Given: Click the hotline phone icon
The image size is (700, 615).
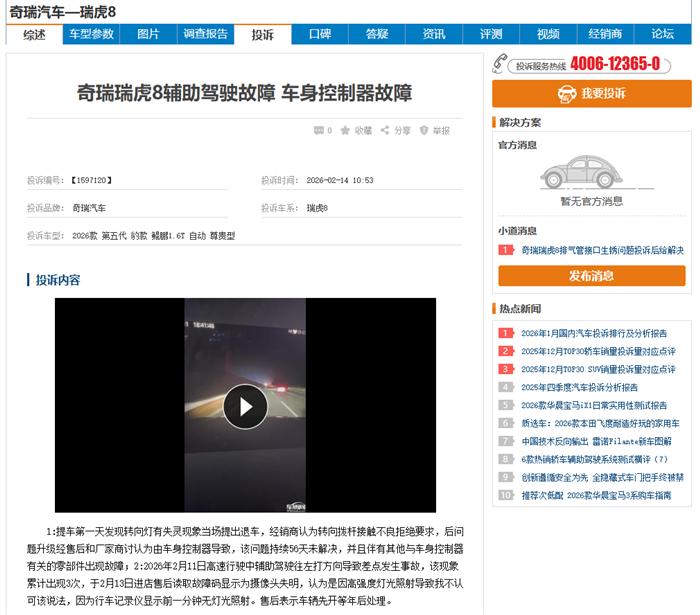Looking at the screenshot, I should [x=502, y=65].
